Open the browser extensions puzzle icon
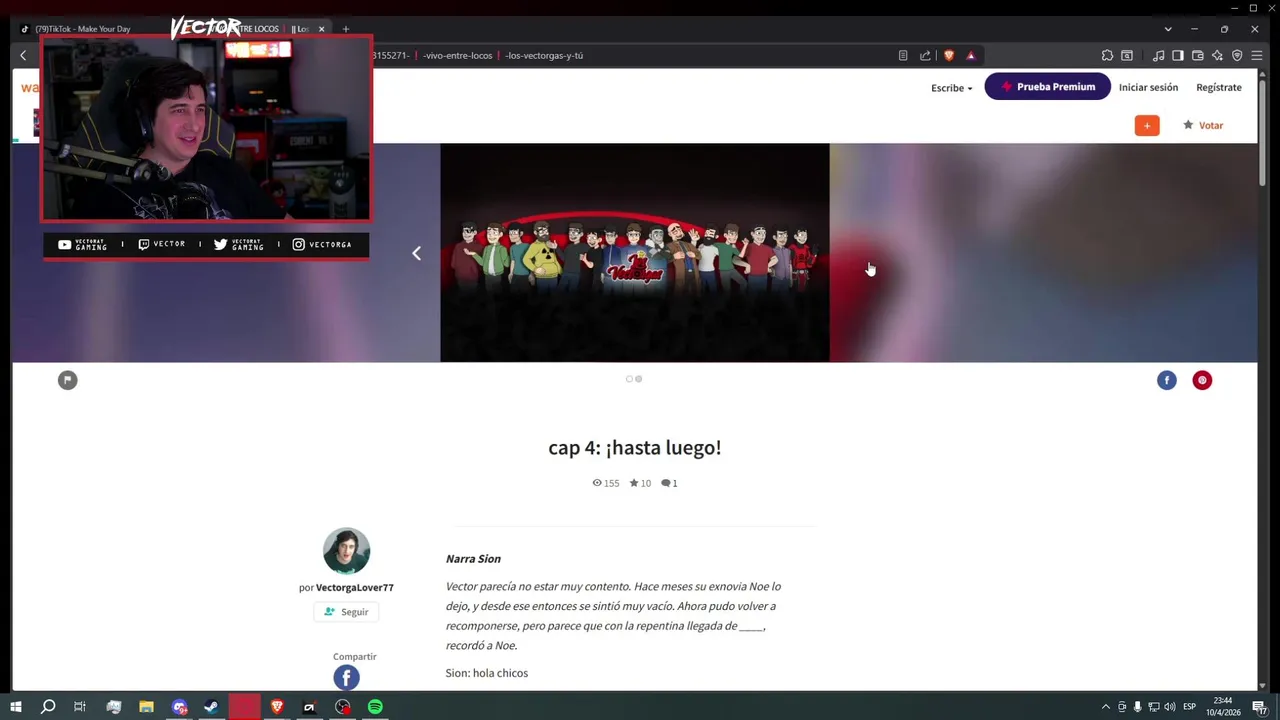The width and height of the screenshot is (1280, 720). tap(1107, 56)
